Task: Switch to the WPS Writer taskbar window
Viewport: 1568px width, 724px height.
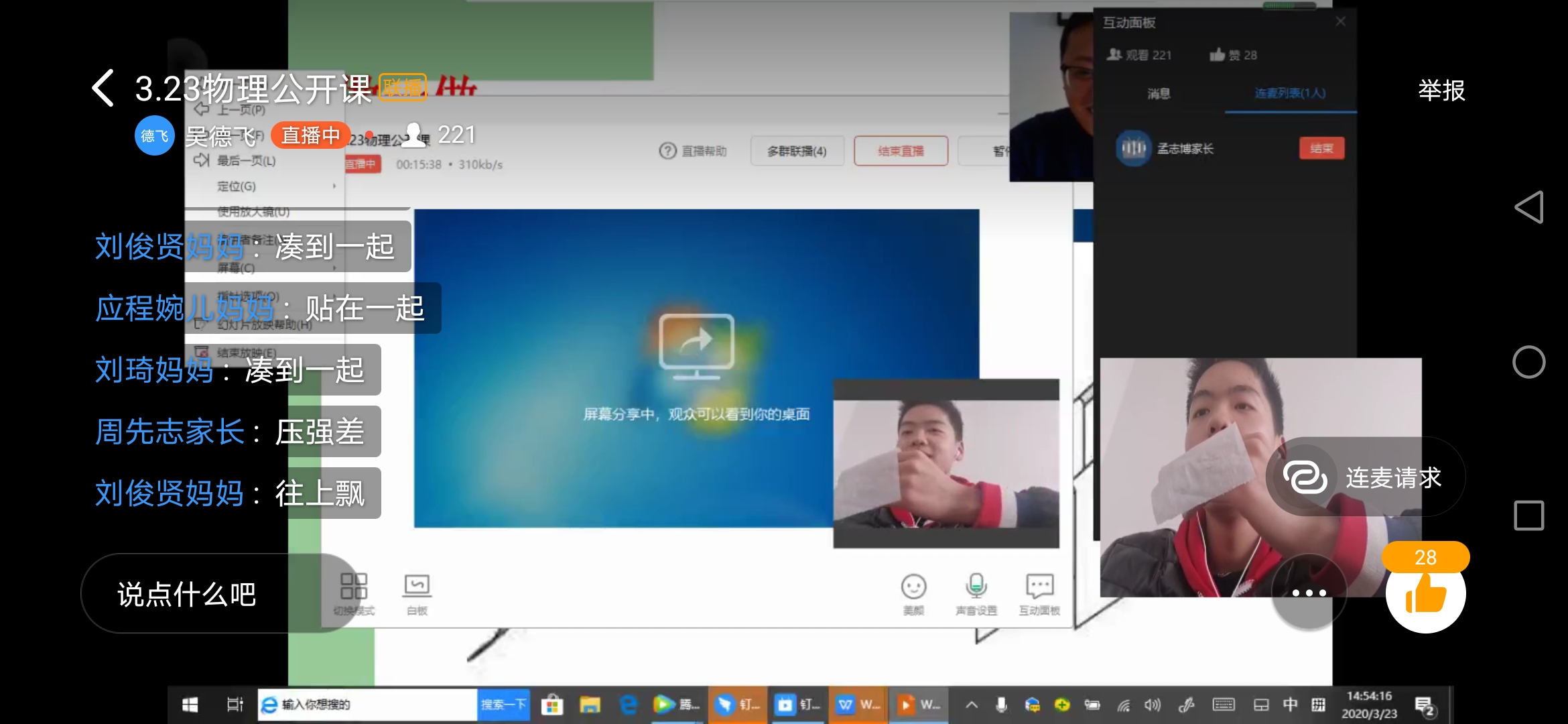Action: point(859,705)
